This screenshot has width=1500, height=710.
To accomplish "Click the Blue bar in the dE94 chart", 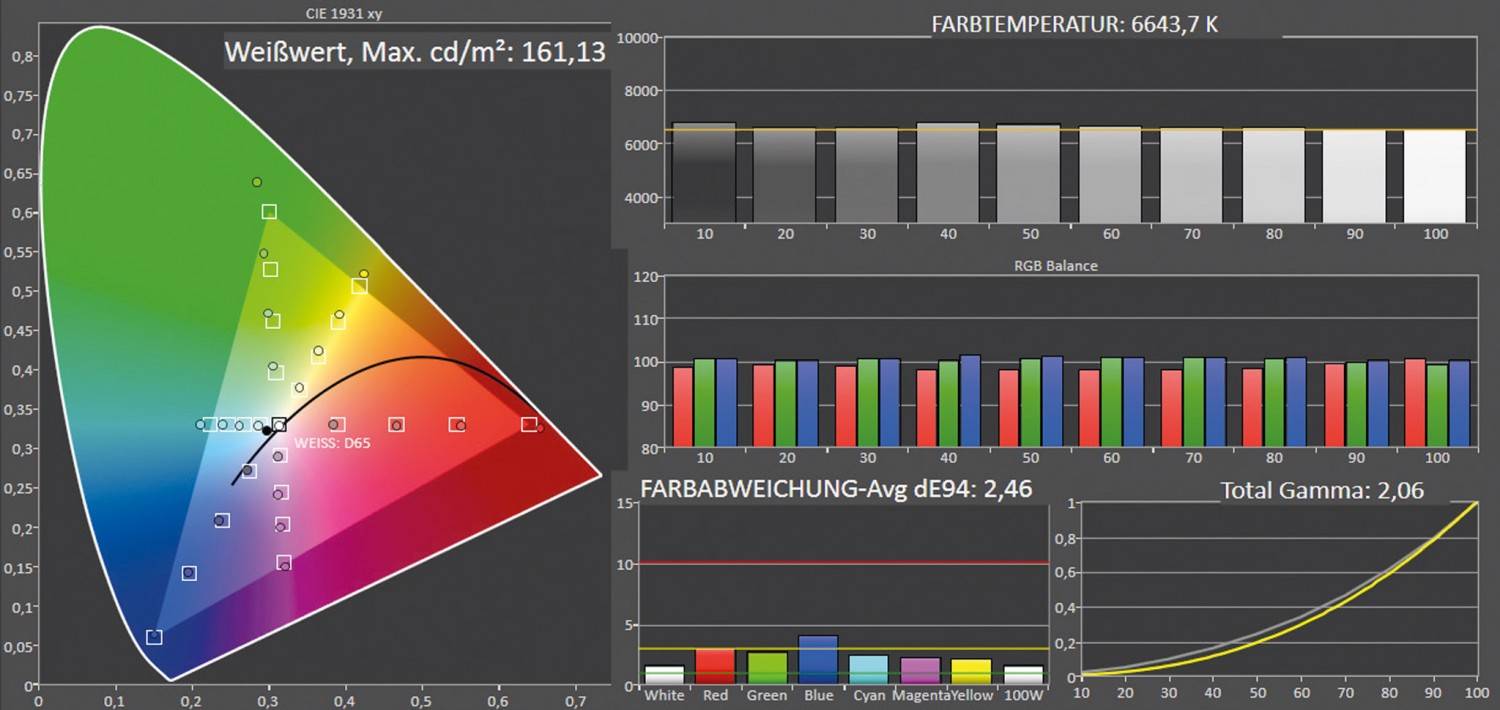I will tap(818, 660).
